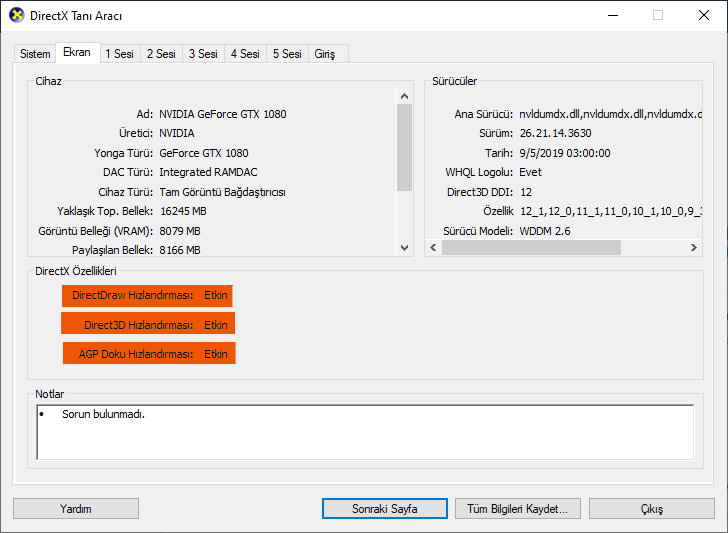
Task: Click inside the Notlar text box
Action: point(365,432)
